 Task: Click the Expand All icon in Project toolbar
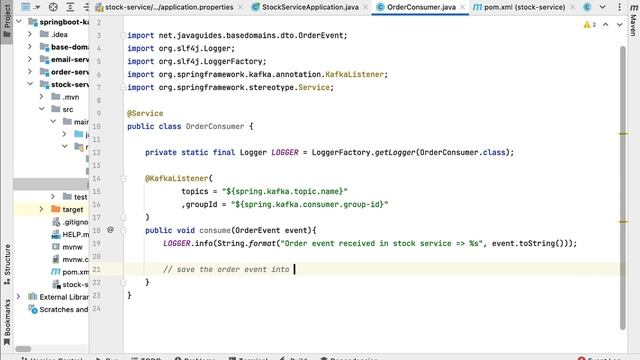coord(70,7)
